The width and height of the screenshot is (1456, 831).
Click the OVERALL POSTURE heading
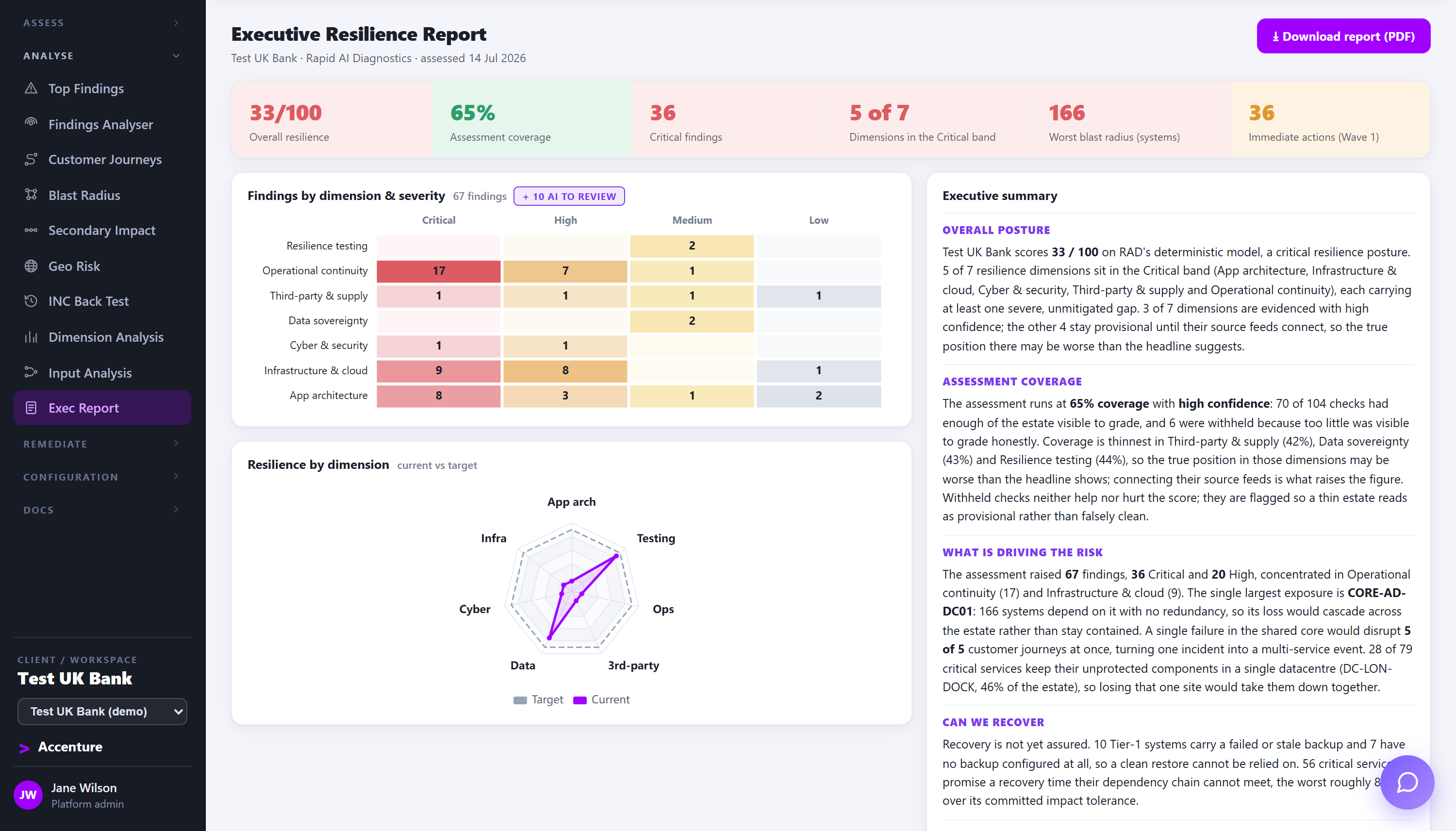[995, 230]
